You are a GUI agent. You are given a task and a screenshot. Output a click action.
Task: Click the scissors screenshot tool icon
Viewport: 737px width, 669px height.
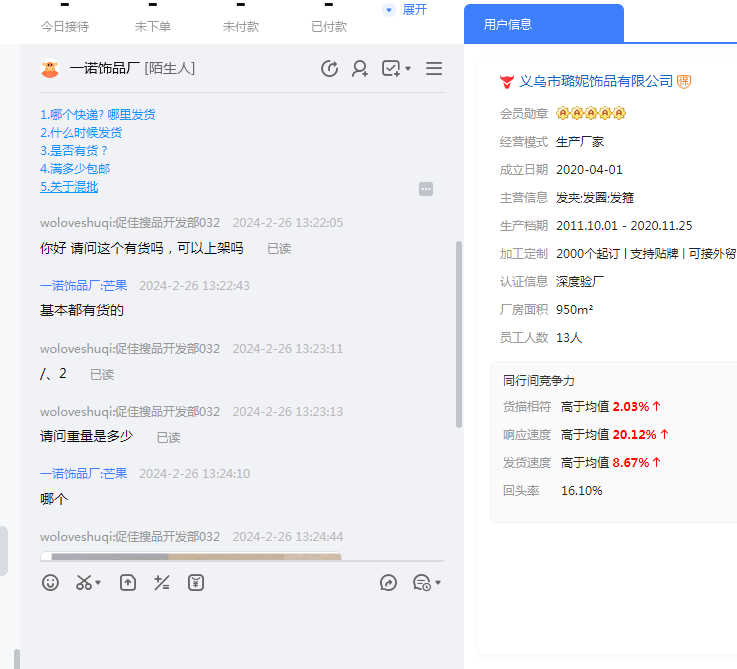tap(84, 582)
